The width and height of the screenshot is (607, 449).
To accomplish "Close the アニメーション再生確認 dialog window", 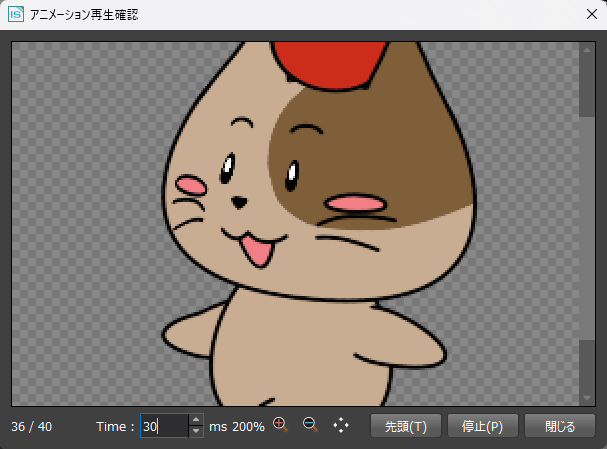I will point(592,15).
